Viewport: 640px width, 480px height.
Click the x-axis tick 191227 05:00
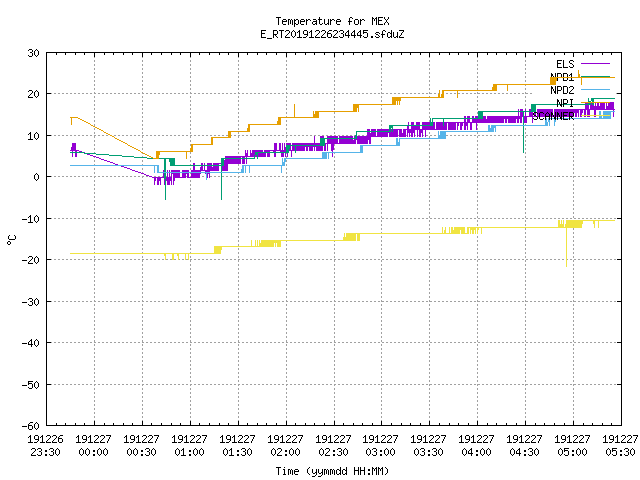[x=572, y=446]
